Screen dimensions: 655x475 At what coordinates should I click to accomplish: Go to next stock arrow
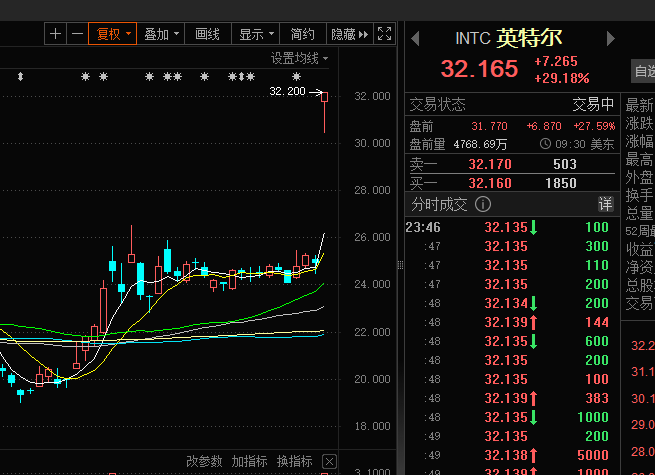pyautogui.click(x=610, y=38)
